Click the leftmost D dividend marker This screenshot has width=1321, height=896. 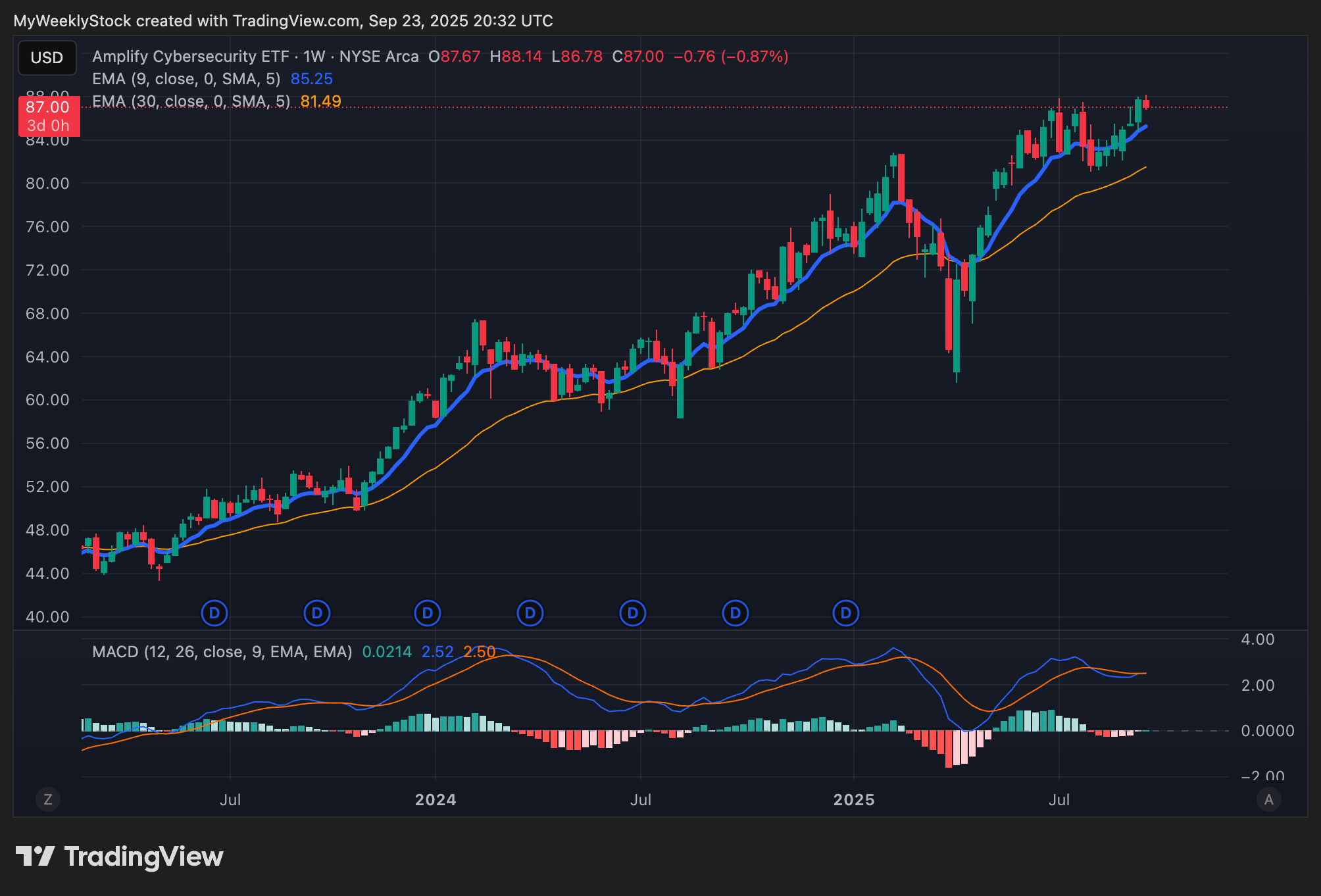tap(214, 613)
